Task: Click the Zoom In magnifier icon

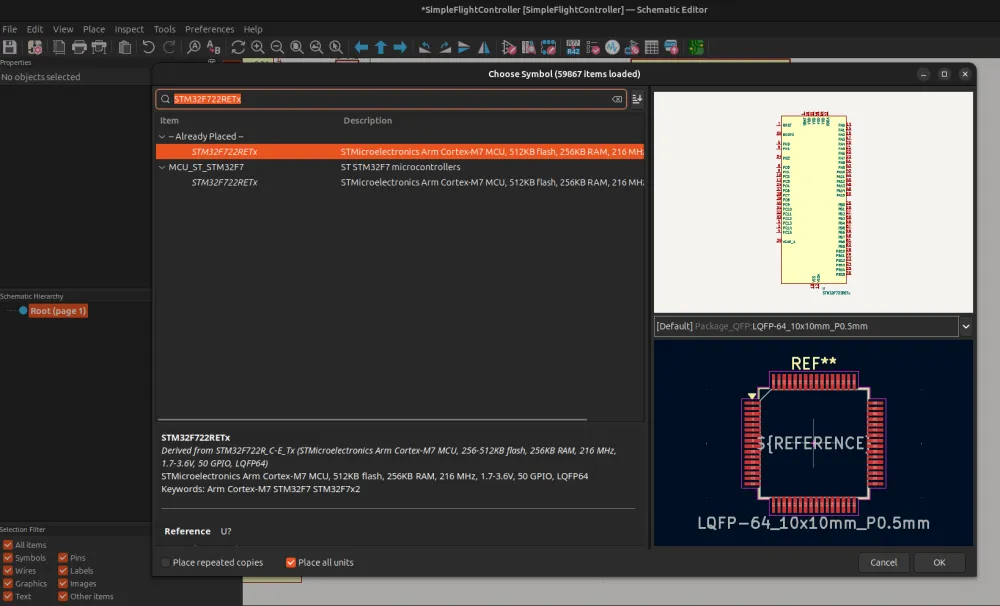Action: (258, 47)
